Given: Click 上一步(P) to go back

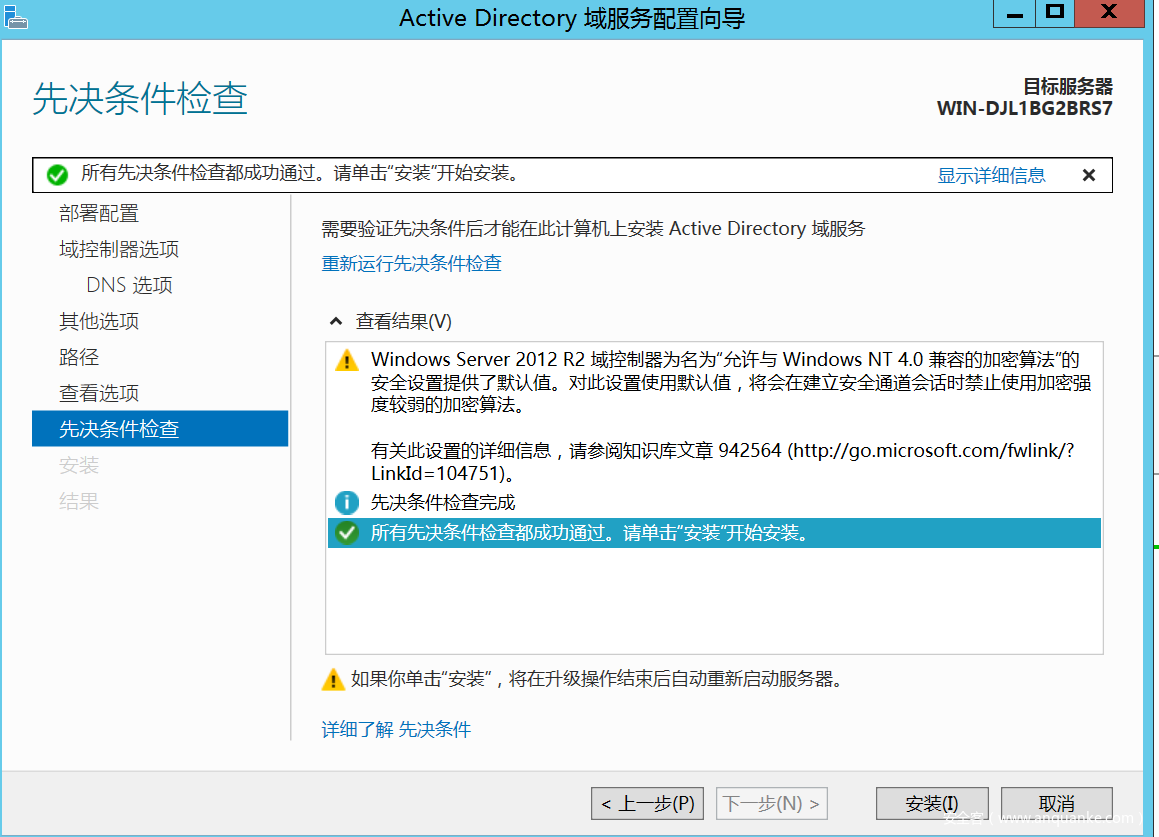Looking at the screenshot, I should coord(647,804).
